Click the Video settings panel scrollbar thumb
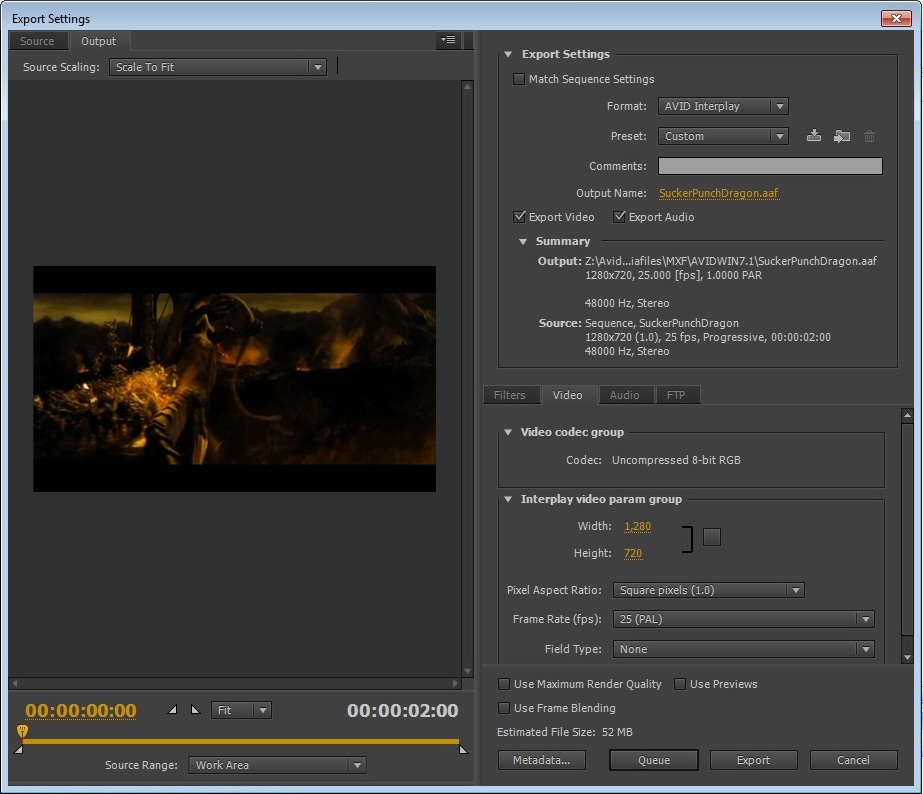 click(x=907, y=529)
